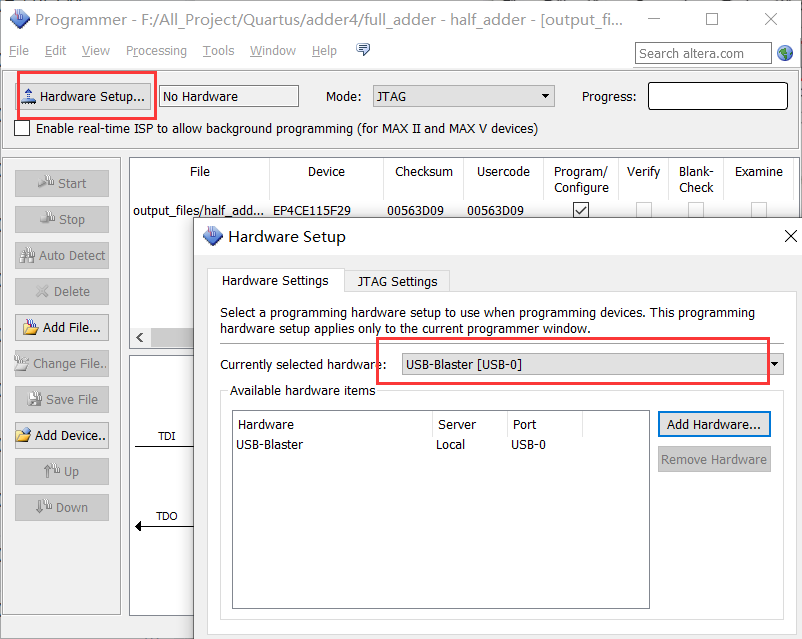Open the Tools menu

point(218,51)
